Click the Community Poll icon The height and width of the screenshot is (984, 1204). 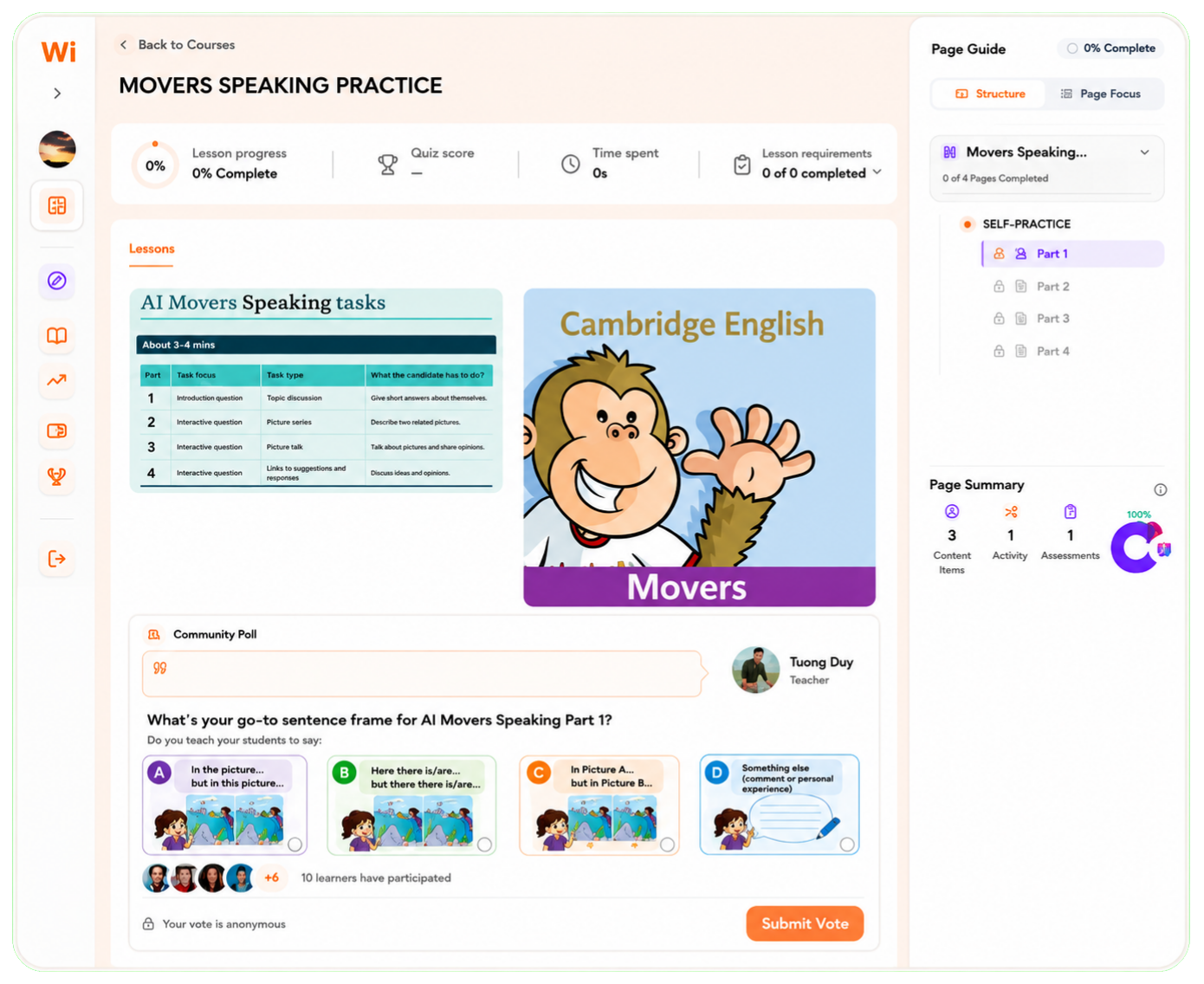pos(154,635)
